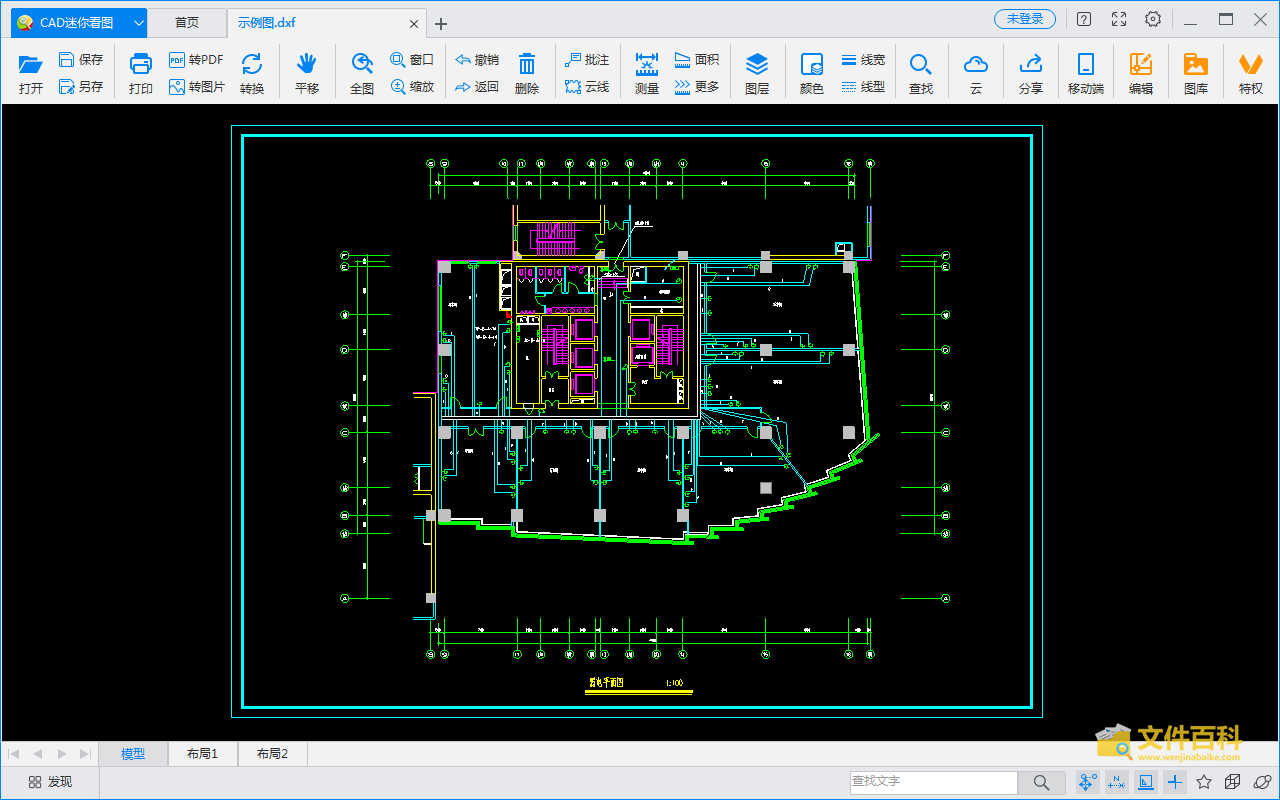The height and width of the screenshot is (800, 1280).
Task: Switch to 布局2 layout tab
Action: [x=272, y=754]
